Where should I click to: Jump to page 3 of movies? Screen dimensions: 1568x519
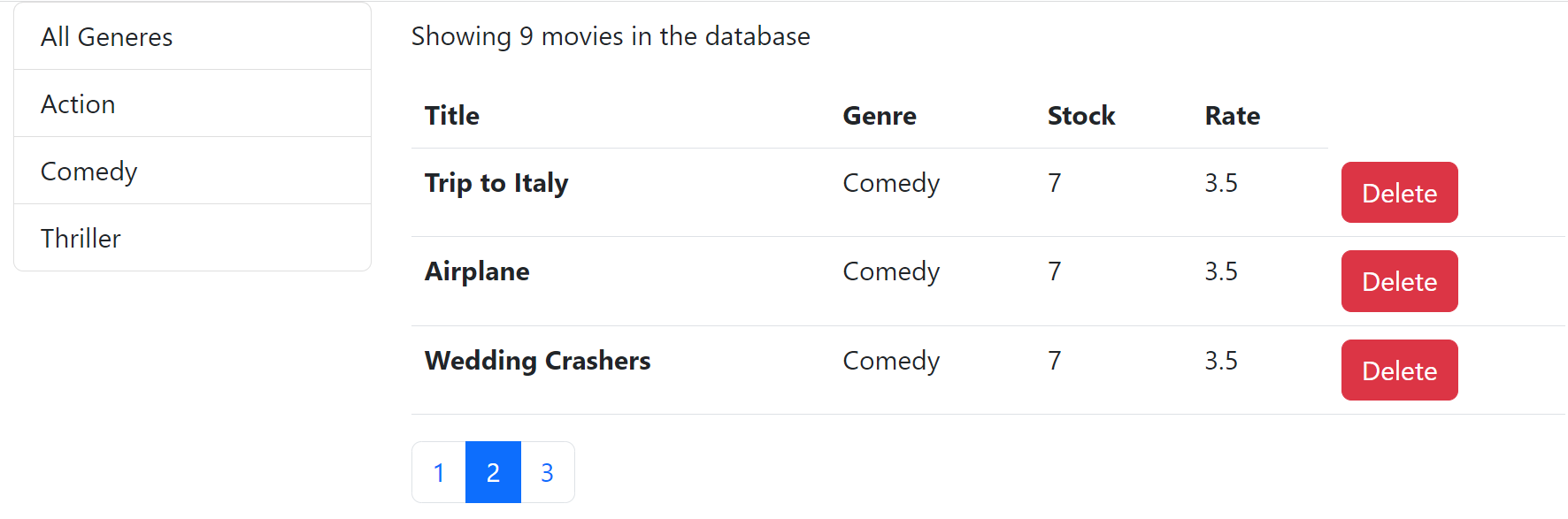pos(547,473)
